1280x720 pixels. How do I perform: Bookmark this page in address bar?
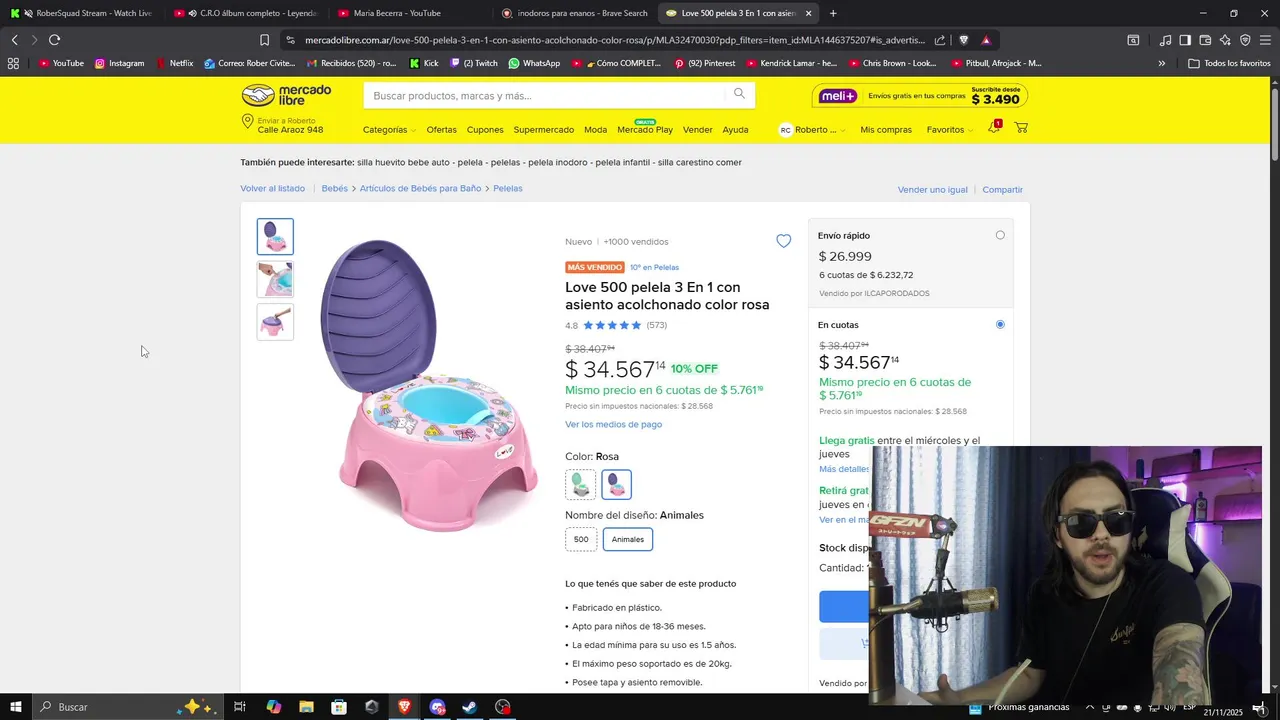tap(264, 40)
